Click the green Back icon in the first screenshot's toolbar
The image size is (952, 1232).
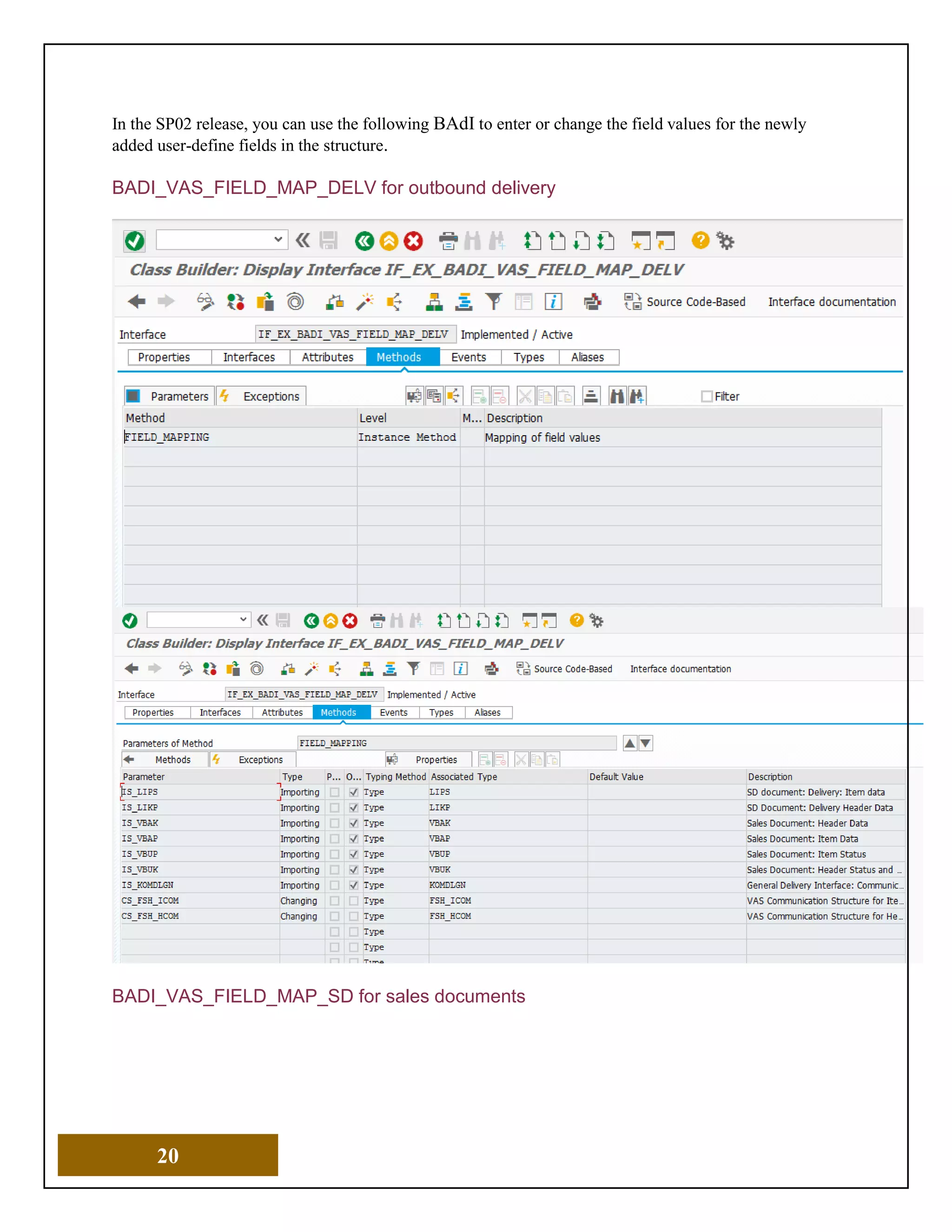click(x=364, y=241)
